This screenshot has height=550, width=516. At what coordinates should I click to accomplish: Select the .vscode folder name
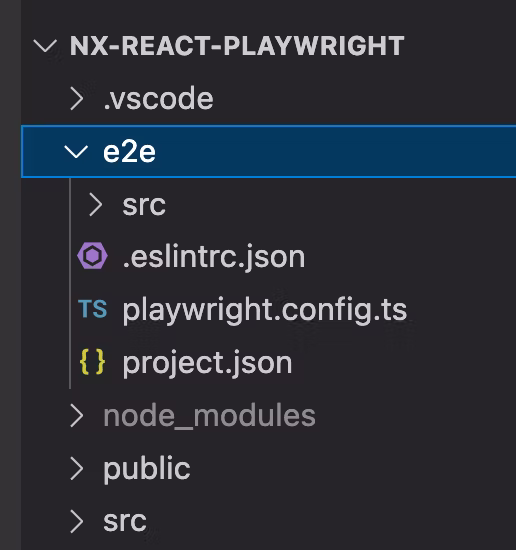coord(158,99)
